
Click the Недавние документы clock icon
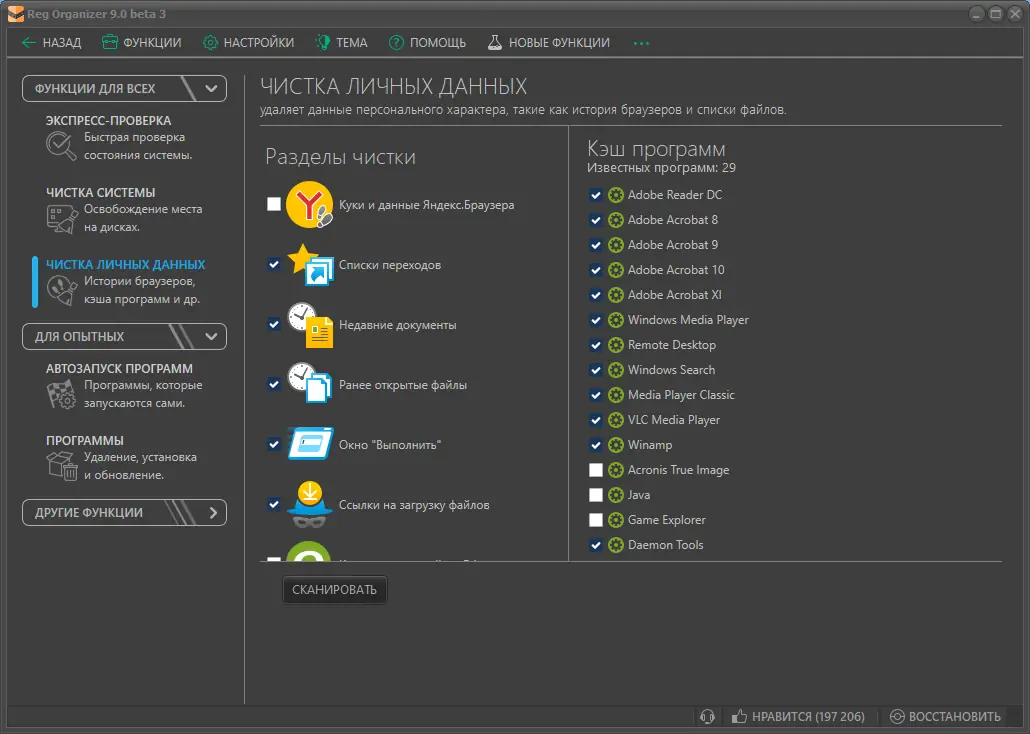pos(309,325)
